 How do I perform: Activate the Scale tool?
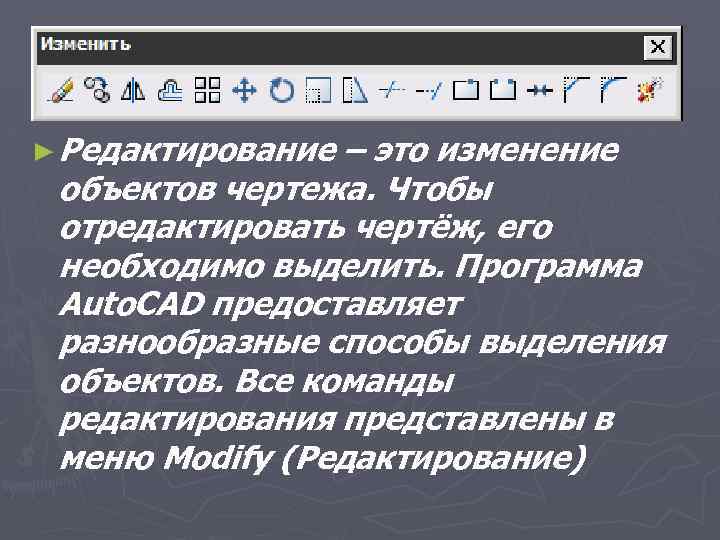[x=318, y=90]
